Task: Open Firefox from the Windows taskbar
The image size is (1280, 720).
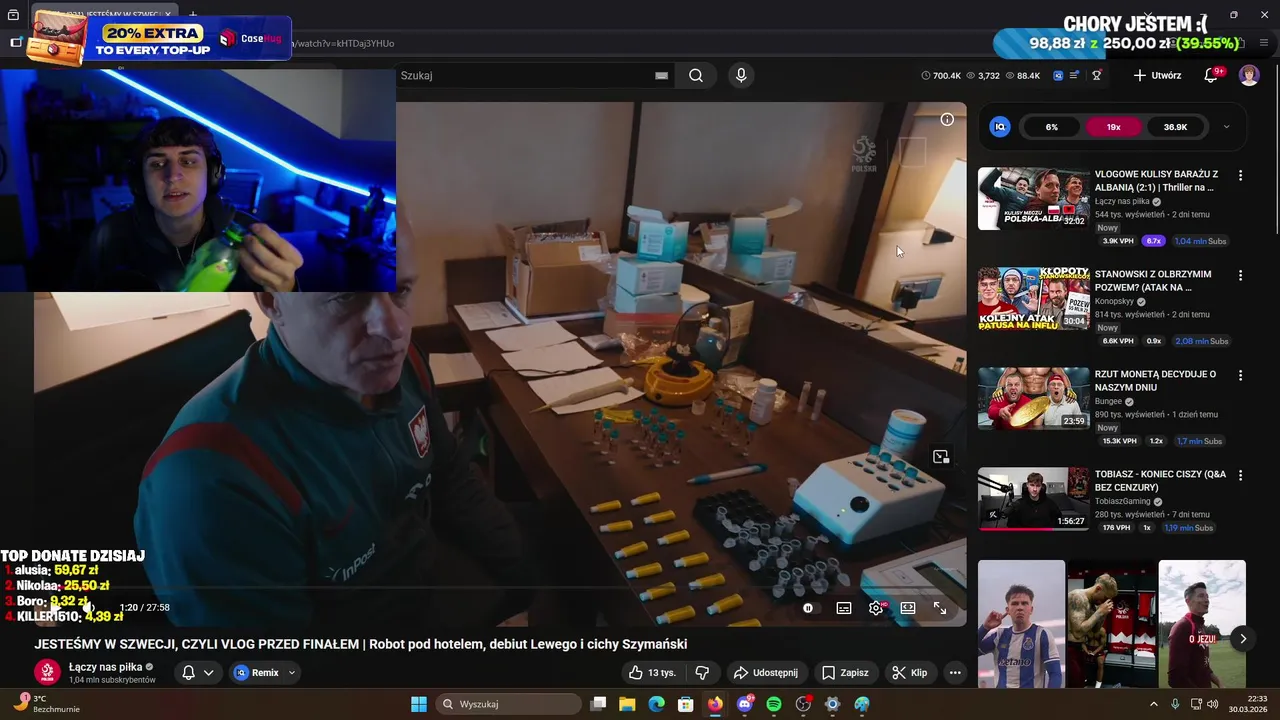Action: click(x=715, y=704)
